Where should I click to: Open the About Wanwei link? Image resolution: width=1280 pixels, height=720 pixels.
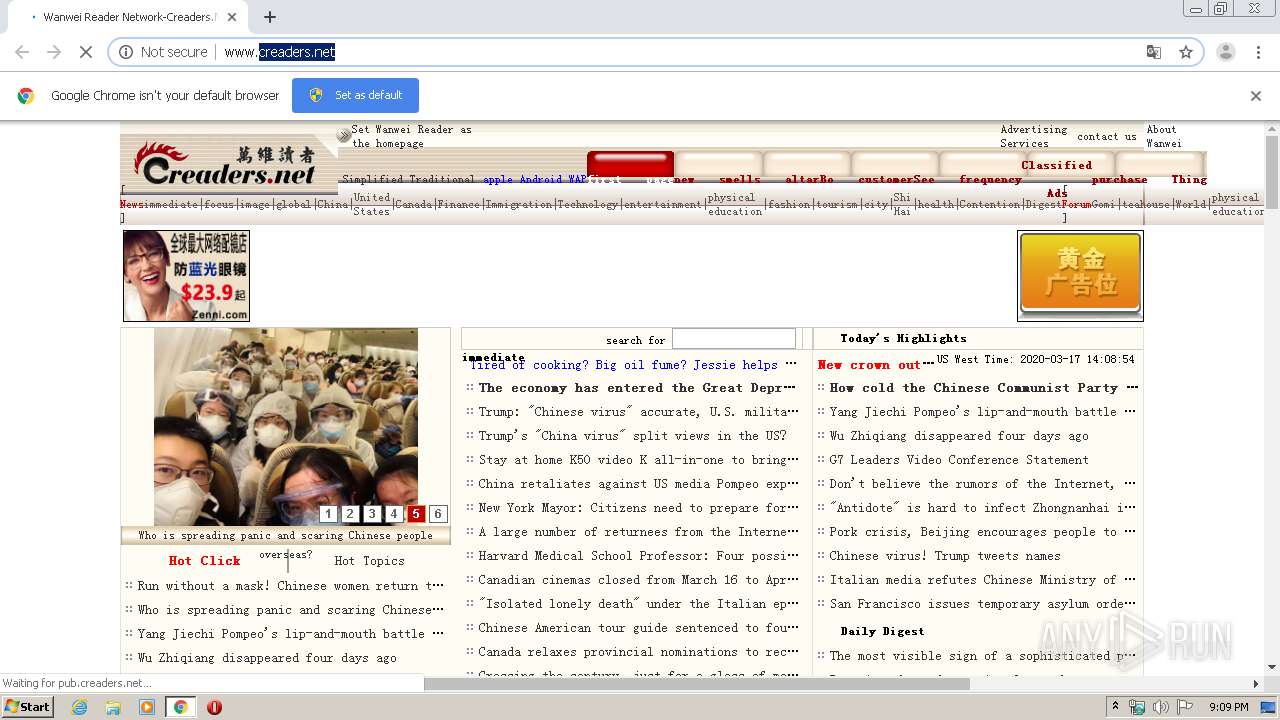point(1163,136)
